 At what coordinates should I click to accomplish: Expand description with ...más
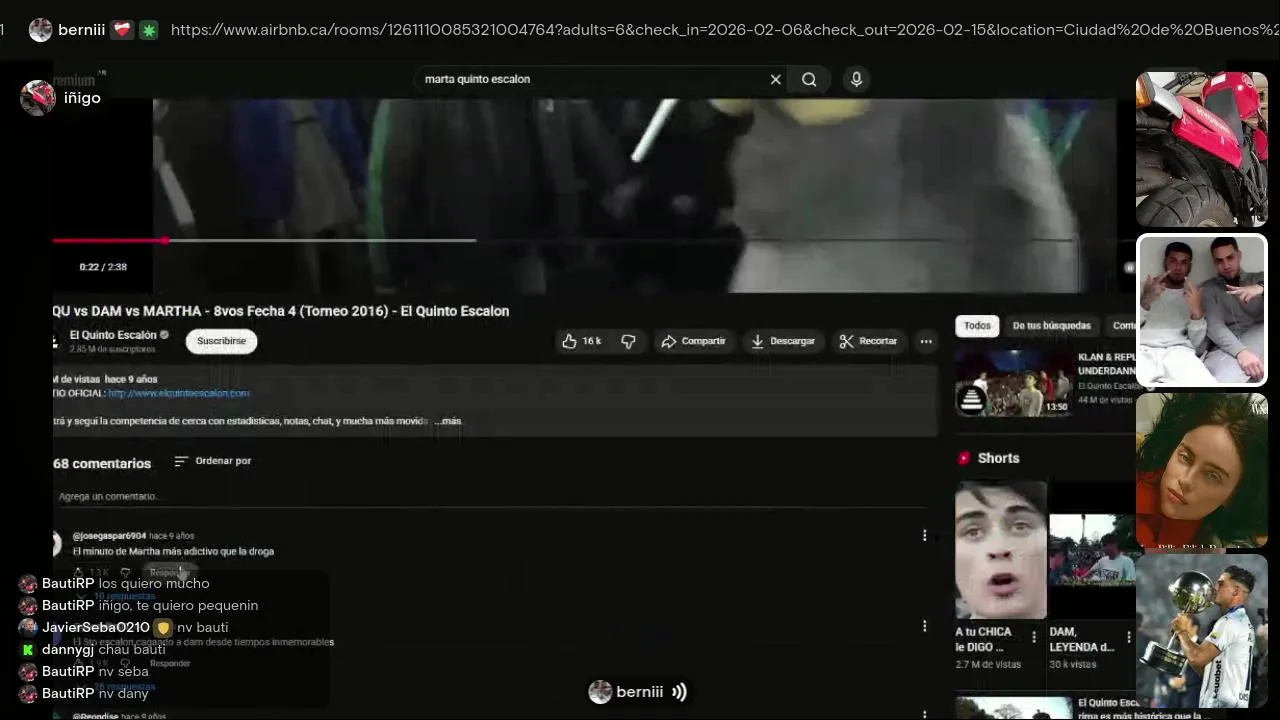point(448,421)
